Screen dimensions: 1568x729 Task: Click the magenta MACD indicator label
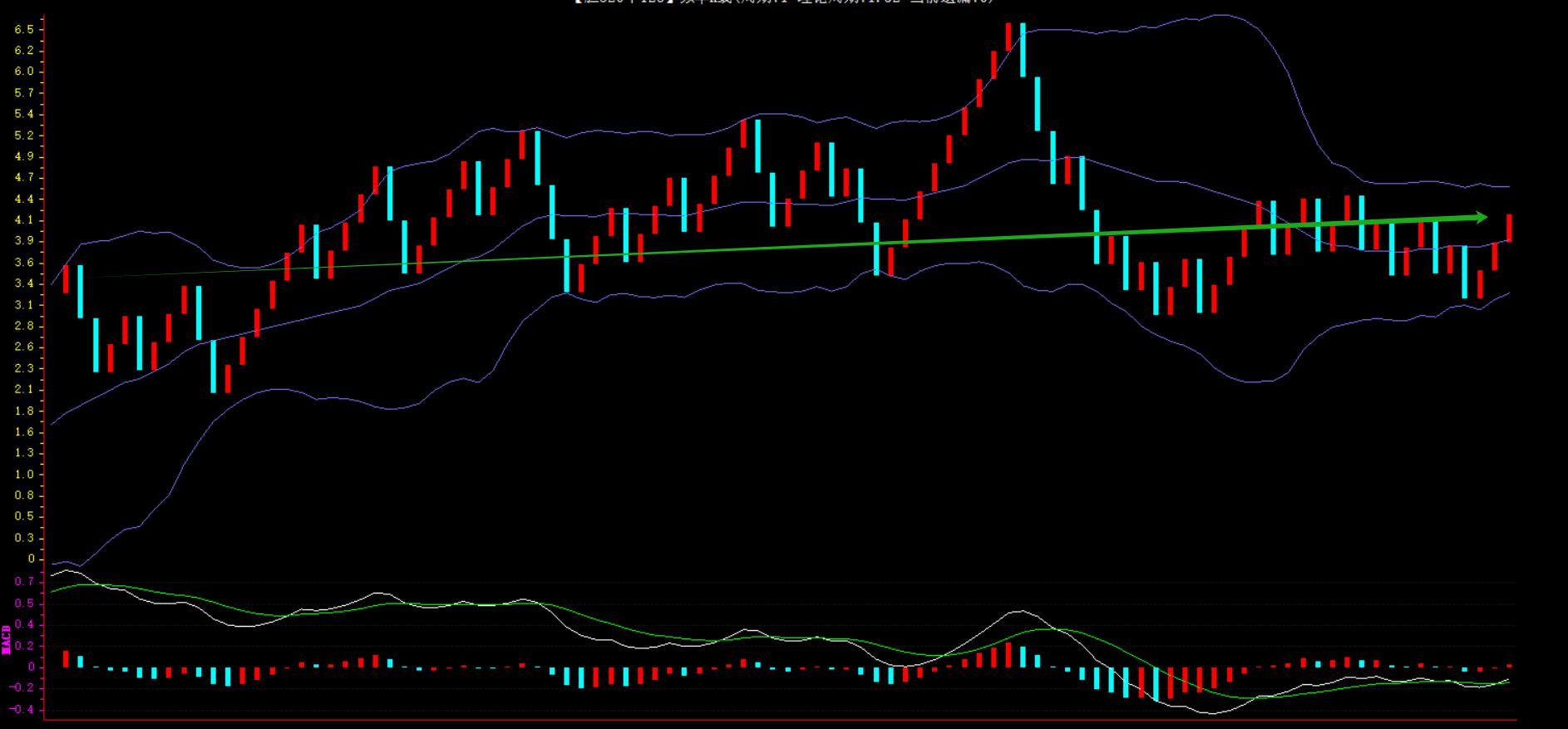pos(7,639)
